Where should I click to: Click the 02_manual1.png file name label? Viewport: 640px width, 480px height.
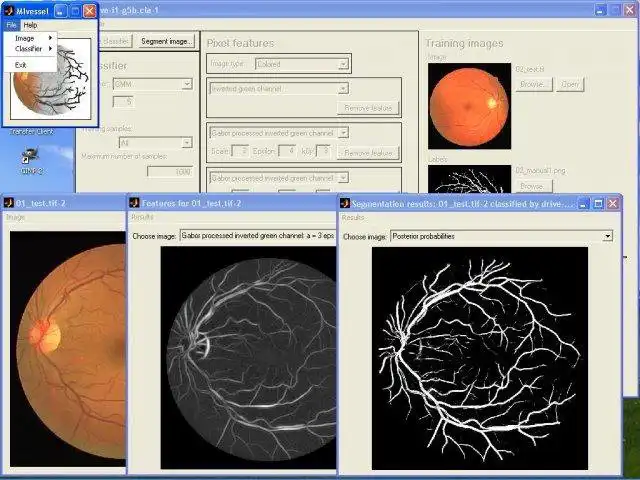[540, 171]
